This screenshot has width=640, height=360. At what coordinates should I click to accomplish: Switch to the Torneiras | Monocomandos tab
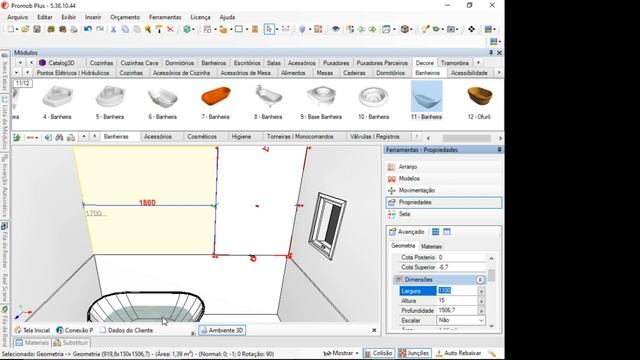pyautogui.click(x=300, y=137)
